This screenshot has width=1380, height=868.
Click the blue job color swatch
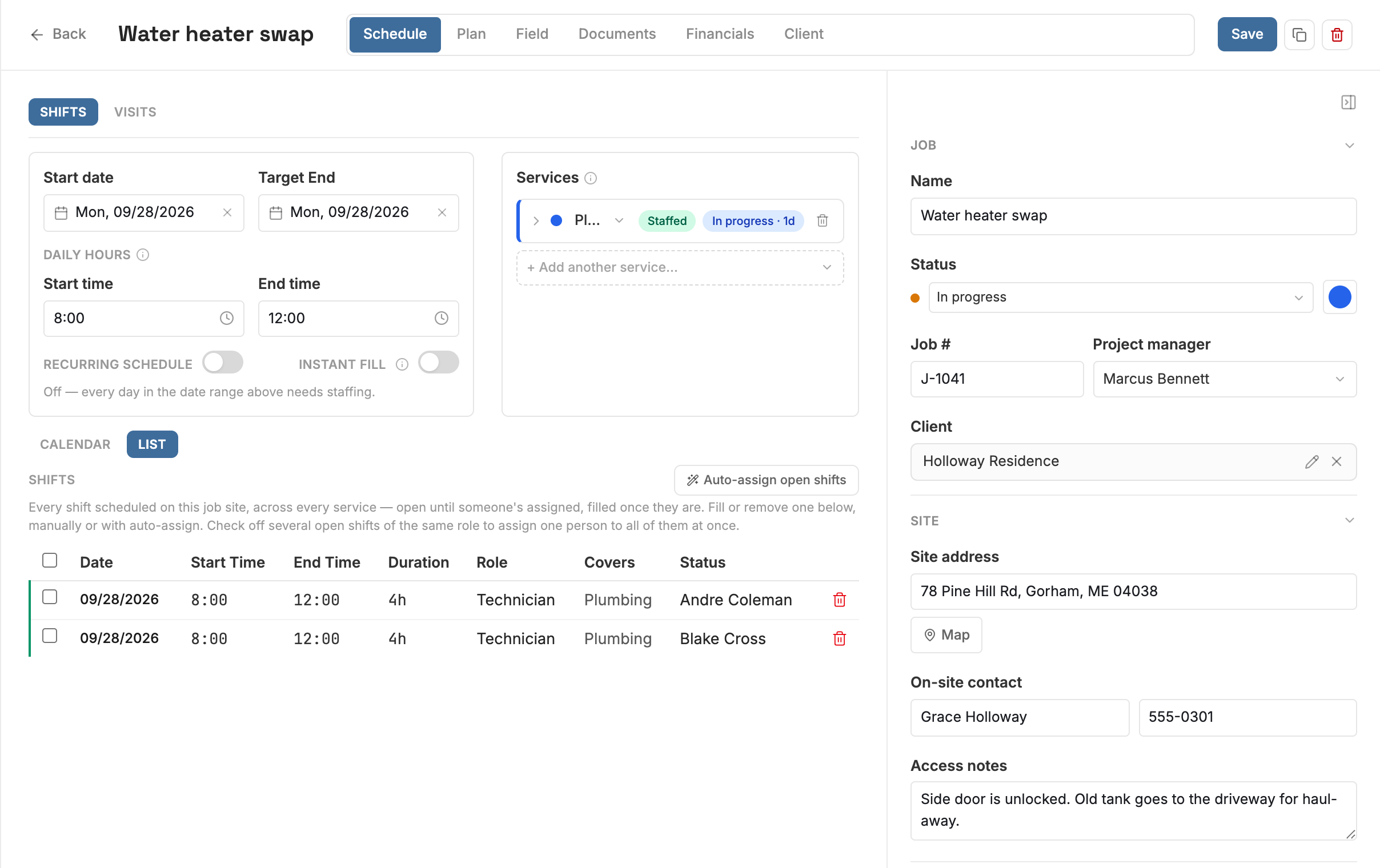[x=1339, y=298]
